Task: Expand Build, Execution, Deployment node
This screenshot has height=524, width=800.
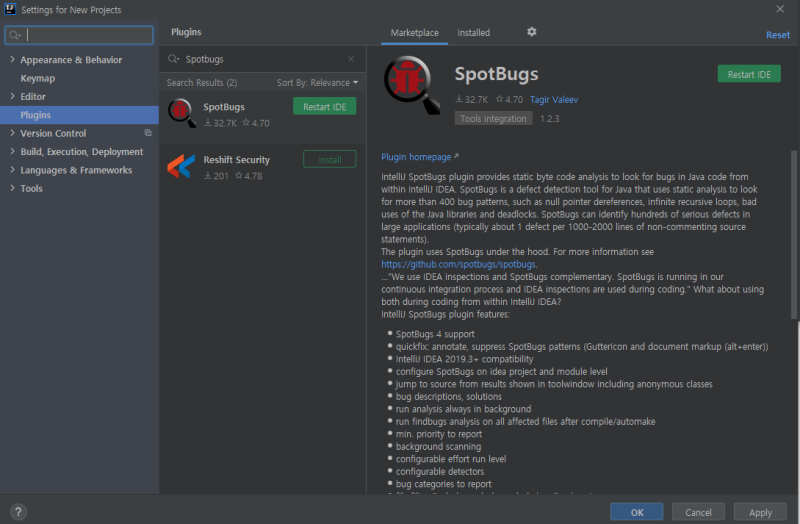Action: click(12, 152)
